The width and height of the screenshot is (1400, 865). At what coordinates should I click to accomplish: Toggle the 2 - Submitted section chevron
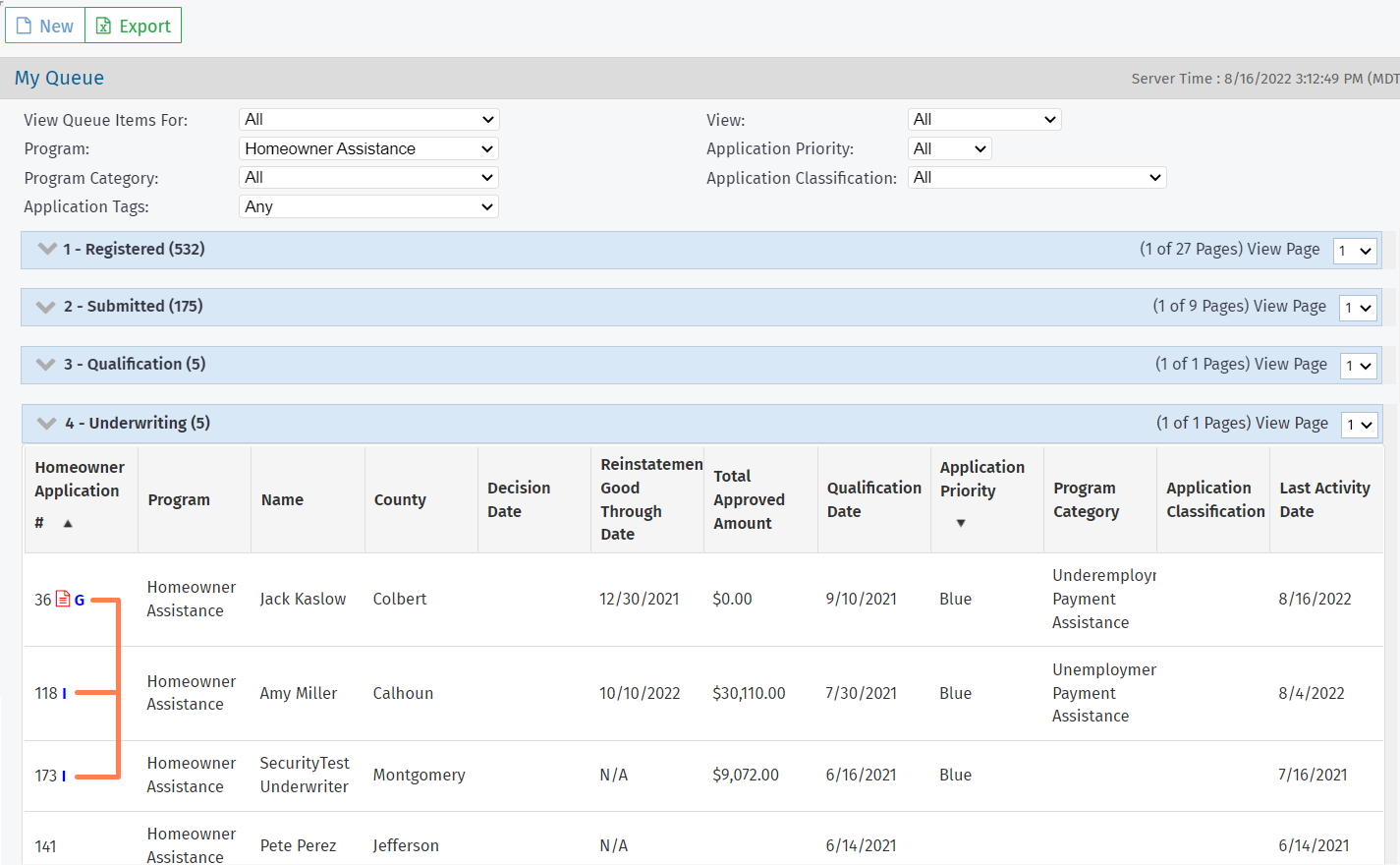(x=45, y=307)
